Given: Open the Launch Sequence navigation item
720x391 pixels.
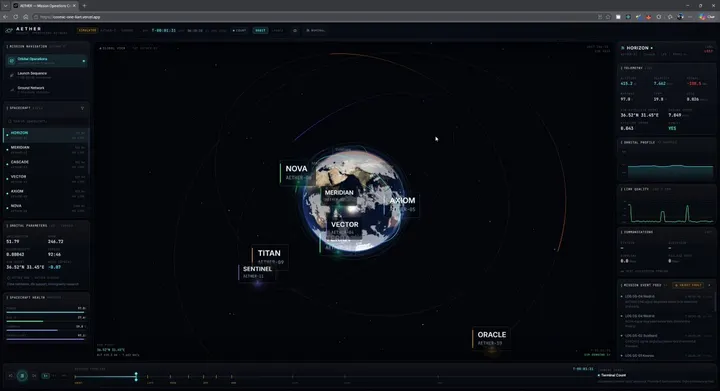Looking at the screenshot, I should pyautogui.click(x=46, y=75).
